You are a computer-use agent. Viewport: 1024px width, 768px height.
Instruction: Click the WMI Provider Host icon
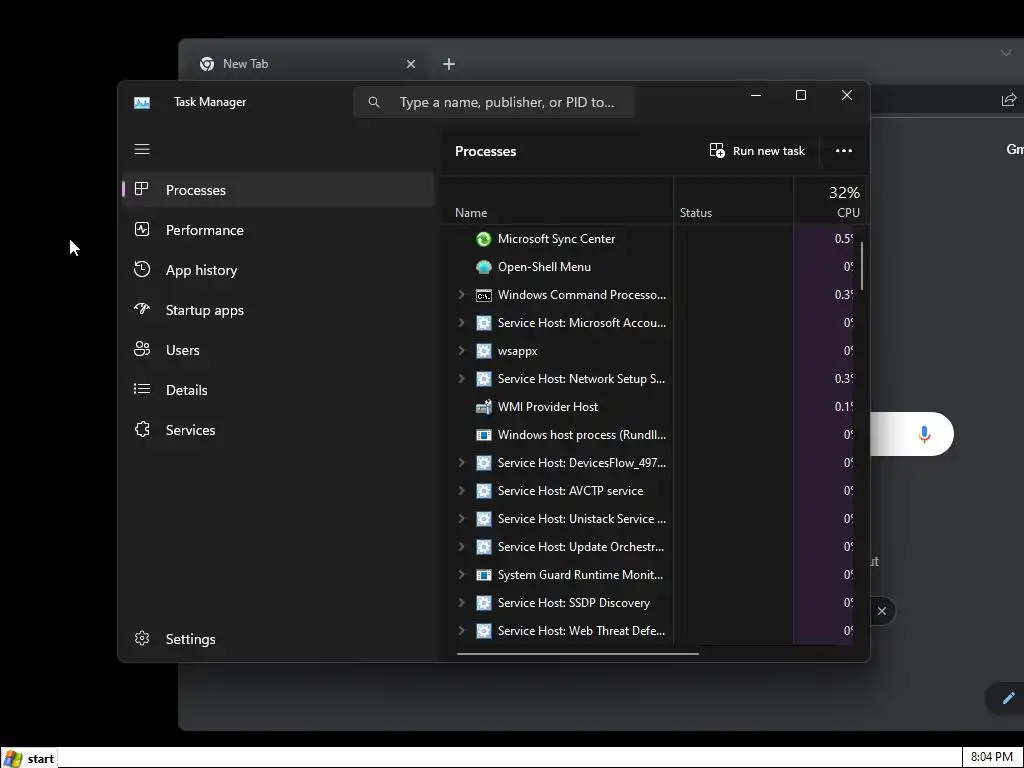click(483, 407)
